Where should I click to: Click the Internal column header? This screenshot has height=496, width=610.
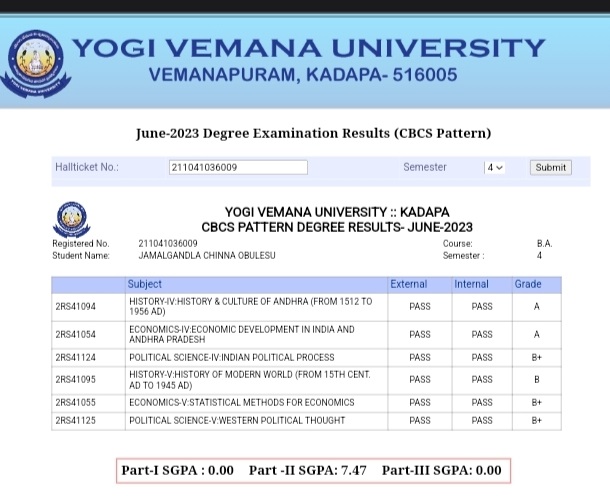click(471, 284)
